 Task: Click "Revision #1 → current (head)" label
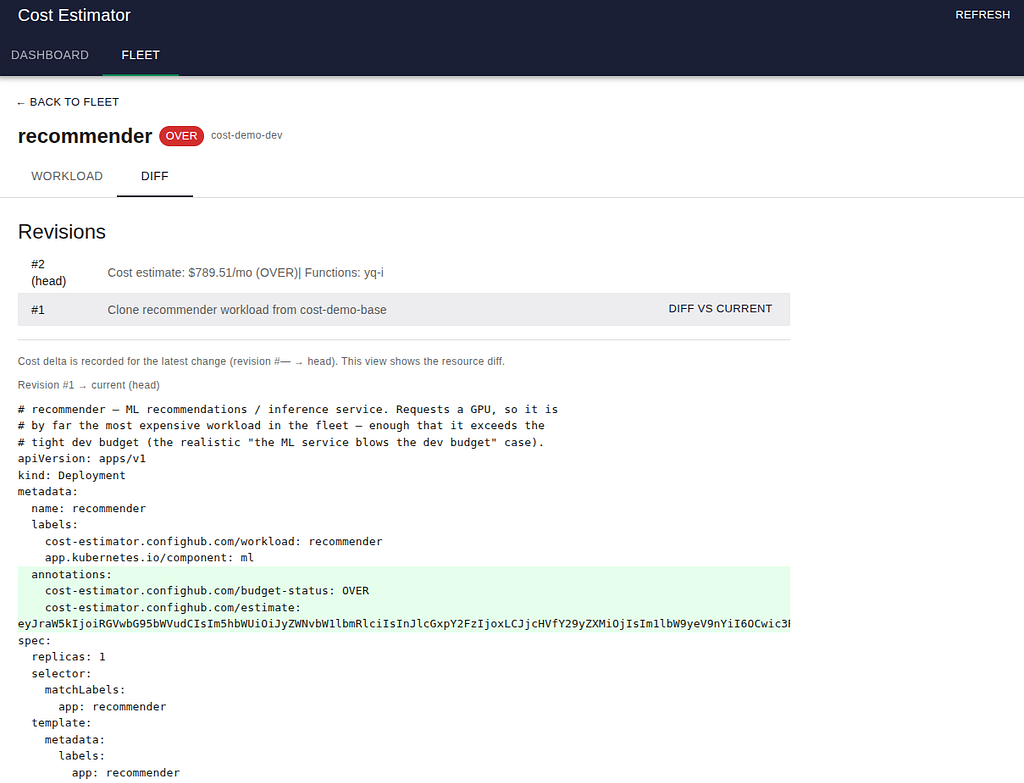click(88, 385)
